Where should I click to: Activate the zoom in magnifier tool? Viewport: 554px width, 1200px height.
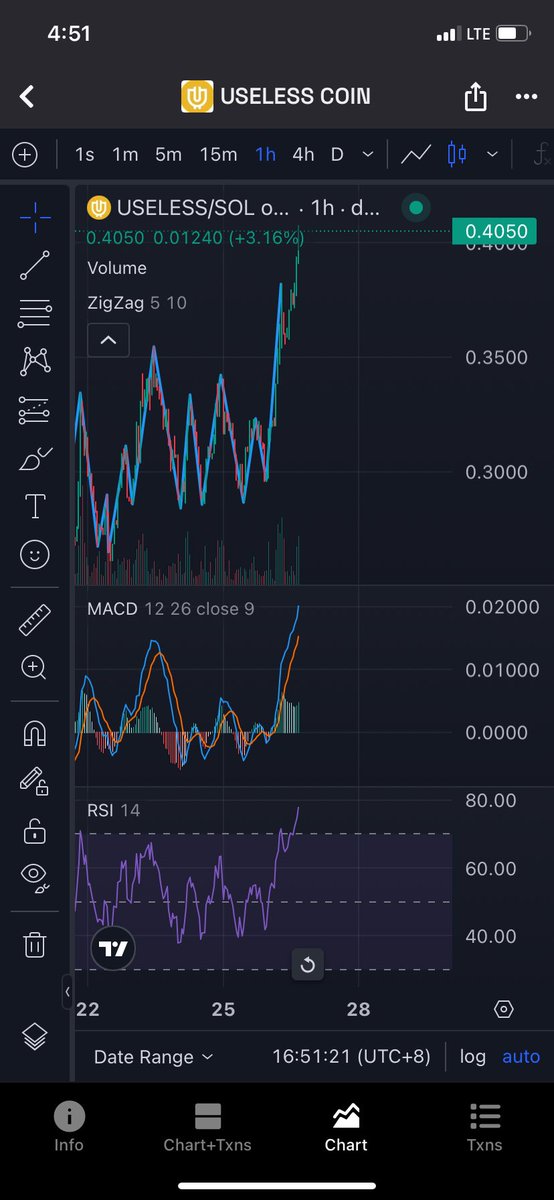pyautogui.click(x=35, y=668)
